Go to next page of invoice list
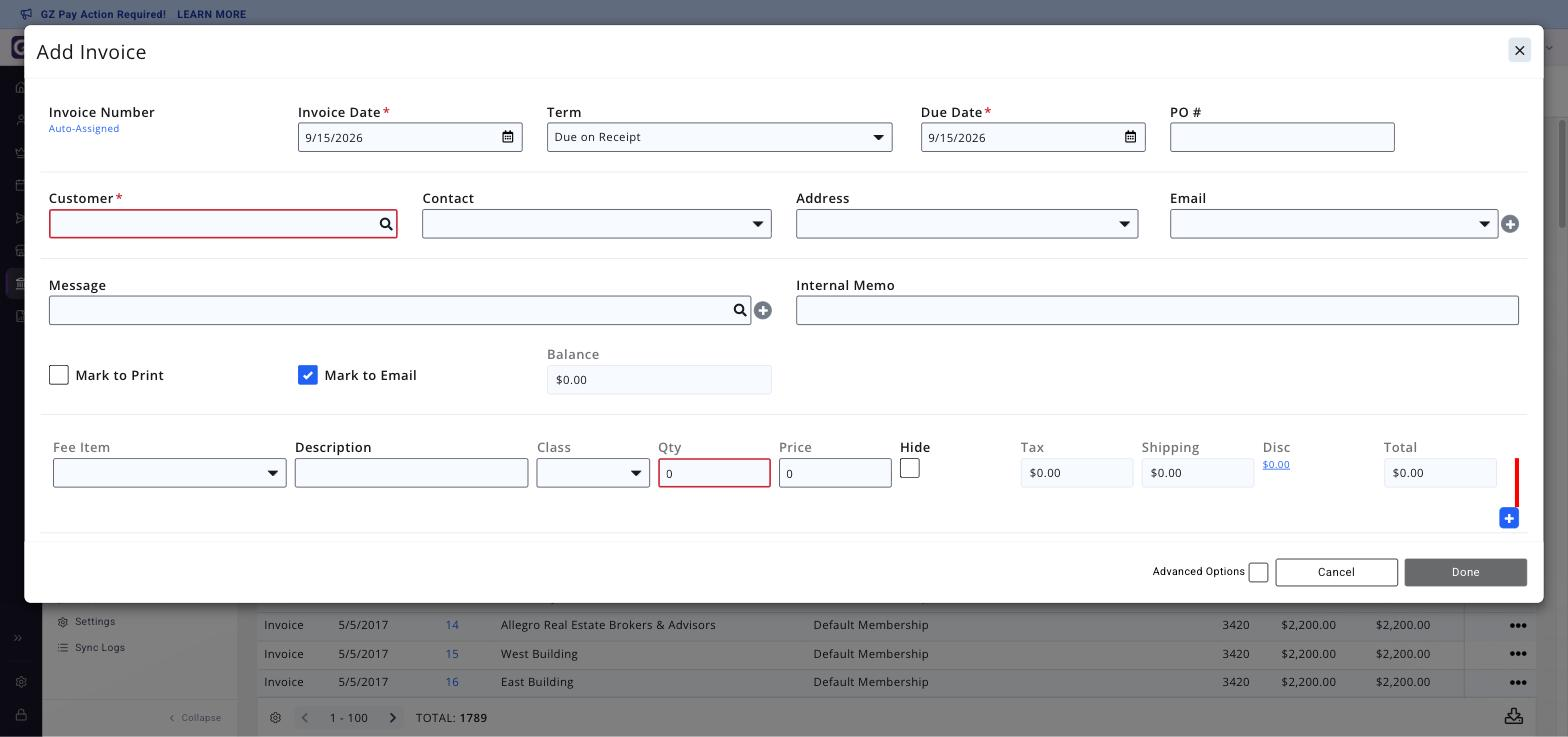 [393, 718]
